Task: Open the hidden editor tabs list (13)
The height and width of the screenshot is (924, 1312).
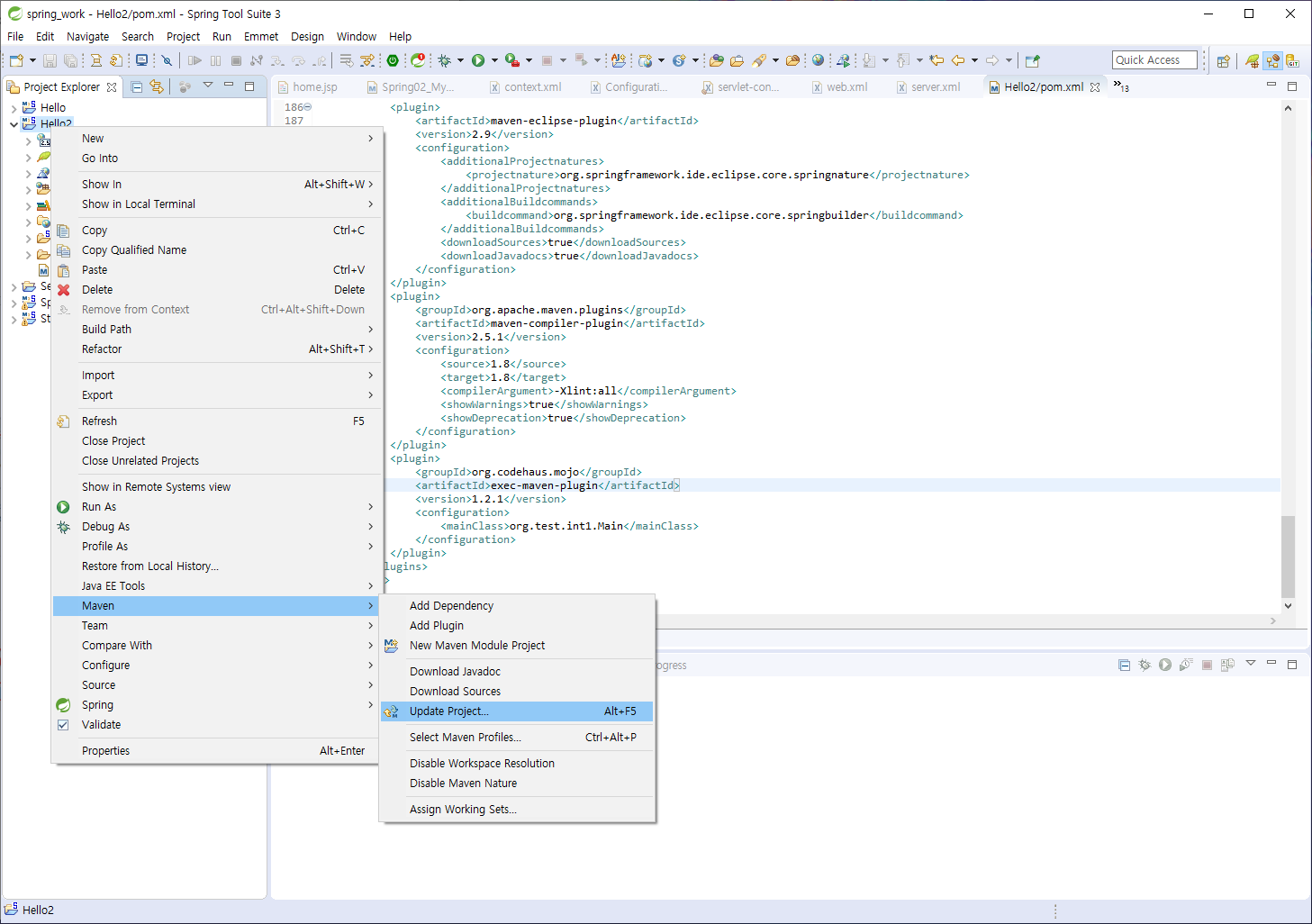Action: [x=1121, y=86]
